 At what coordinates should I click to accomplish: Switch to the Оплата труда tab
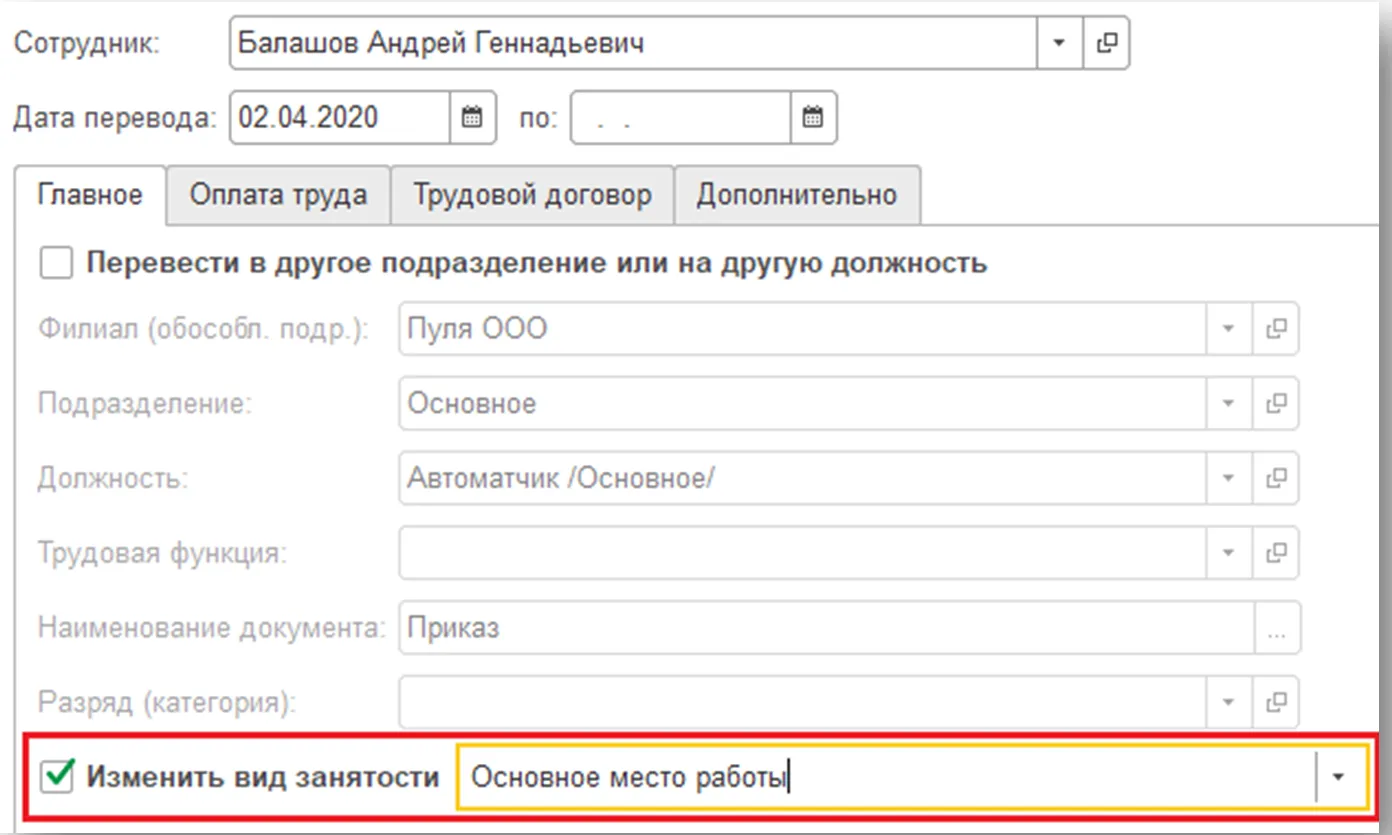pos(278,194)
